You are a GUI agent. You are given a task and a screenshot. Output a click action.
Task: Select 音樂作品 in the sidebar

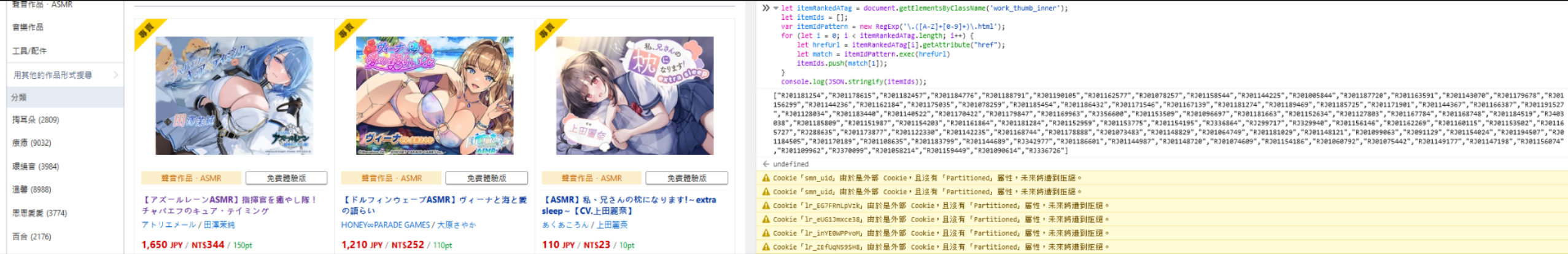click(28, 27)
